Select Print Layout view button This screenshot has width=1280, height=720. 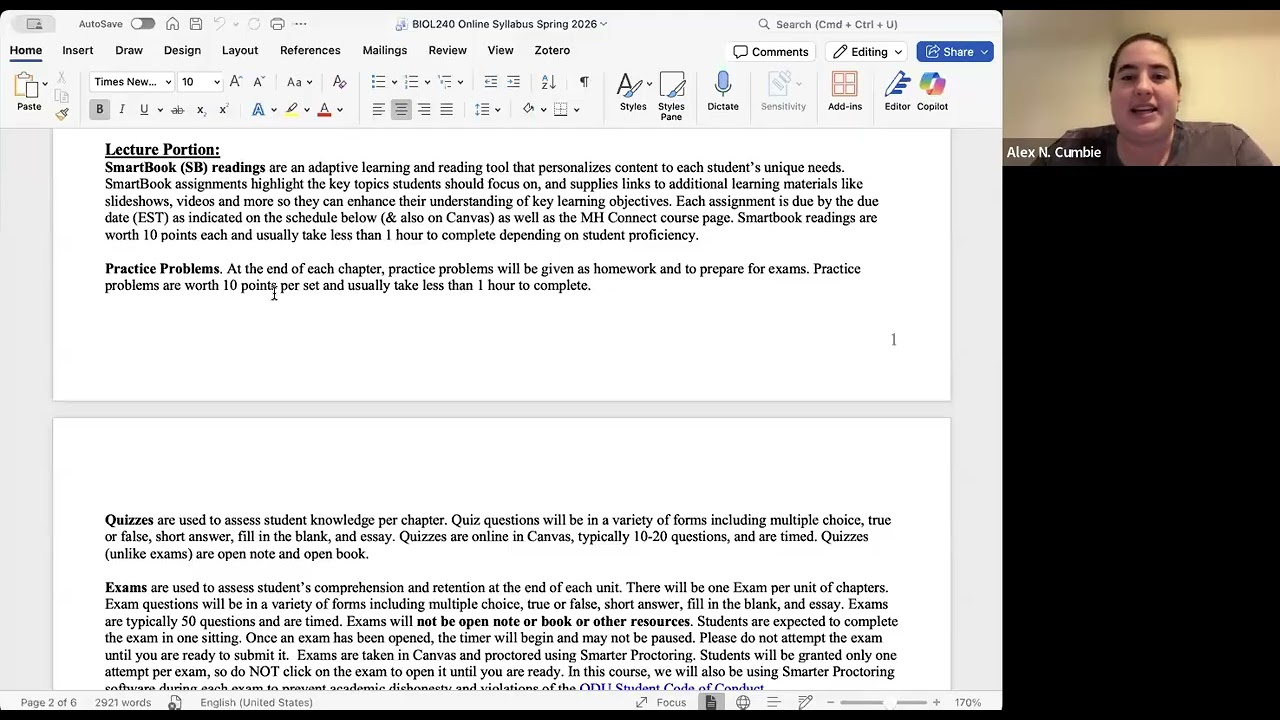pos(711,702)
